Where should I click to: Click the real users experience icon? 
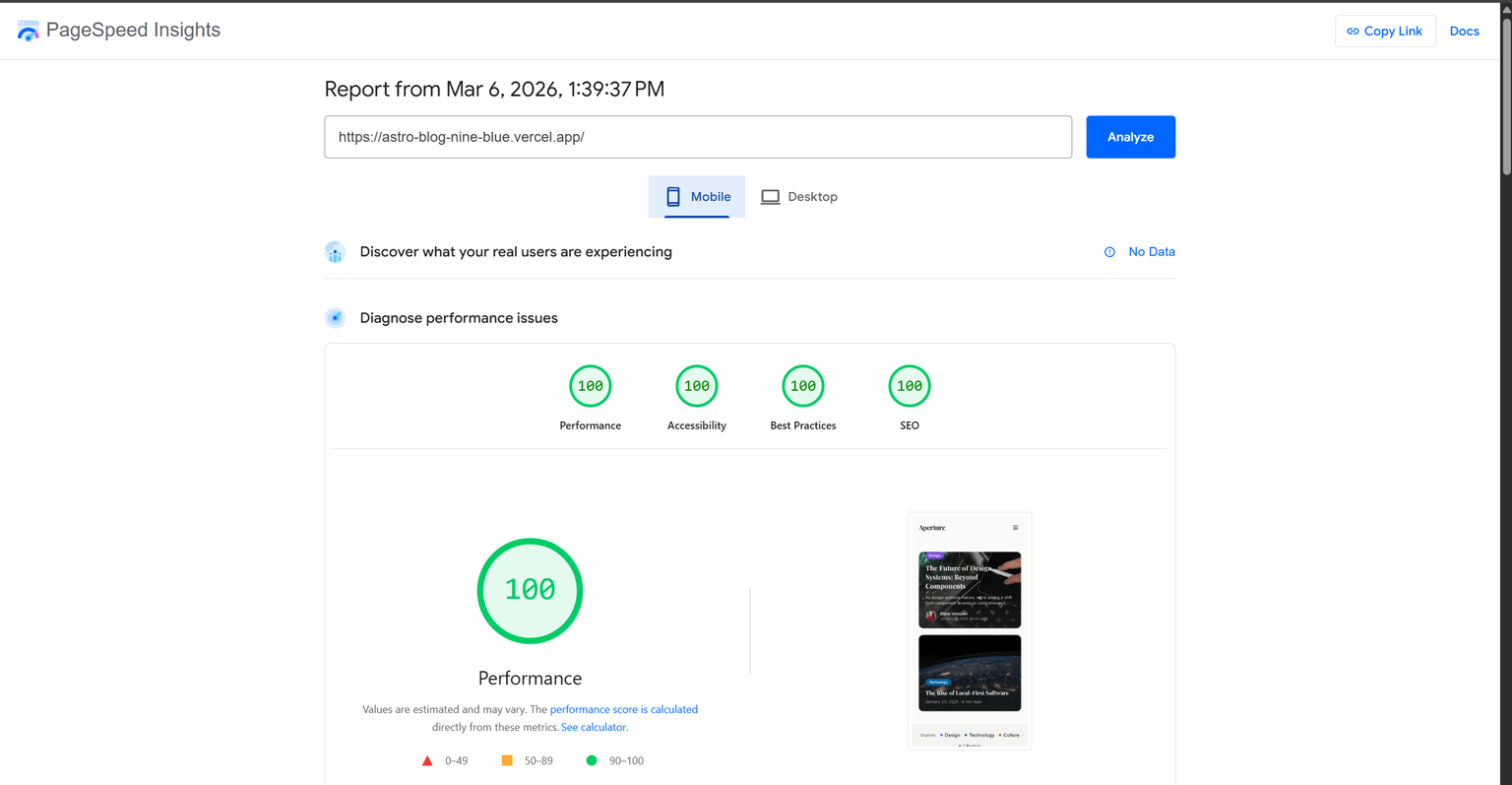(x=335, y=252)
